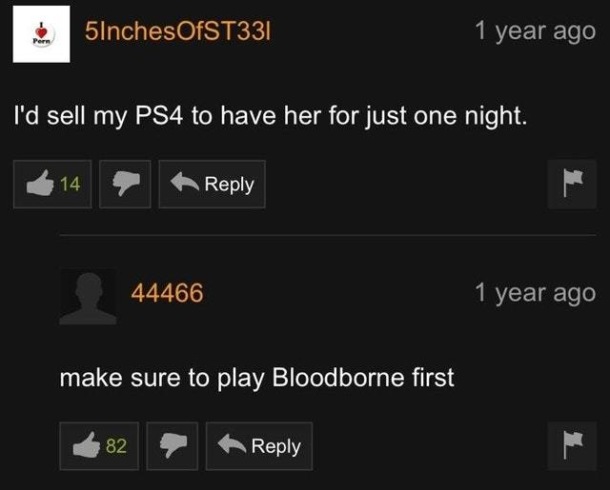Reply to the PS4 comment
Image resolution: width=610 pixels, height=490 pixels.
[x=212, y=184]
